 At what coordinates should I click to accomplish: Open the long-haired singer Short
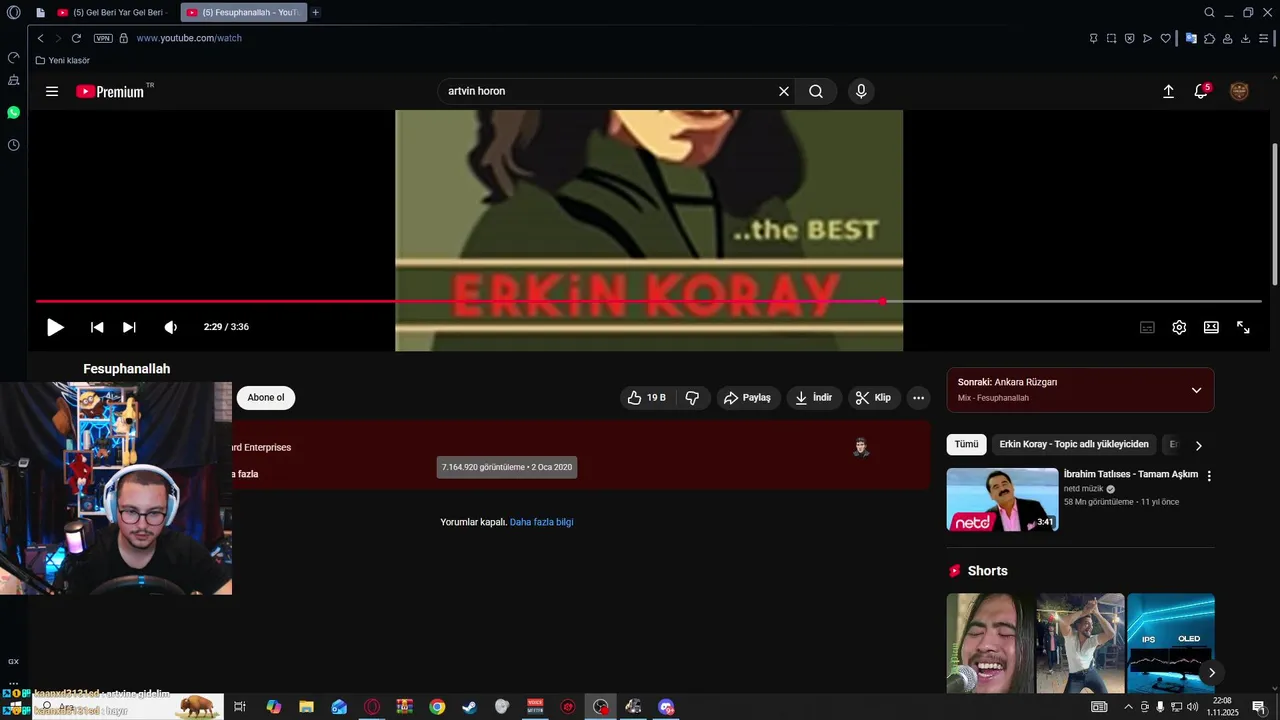point(991,643)
